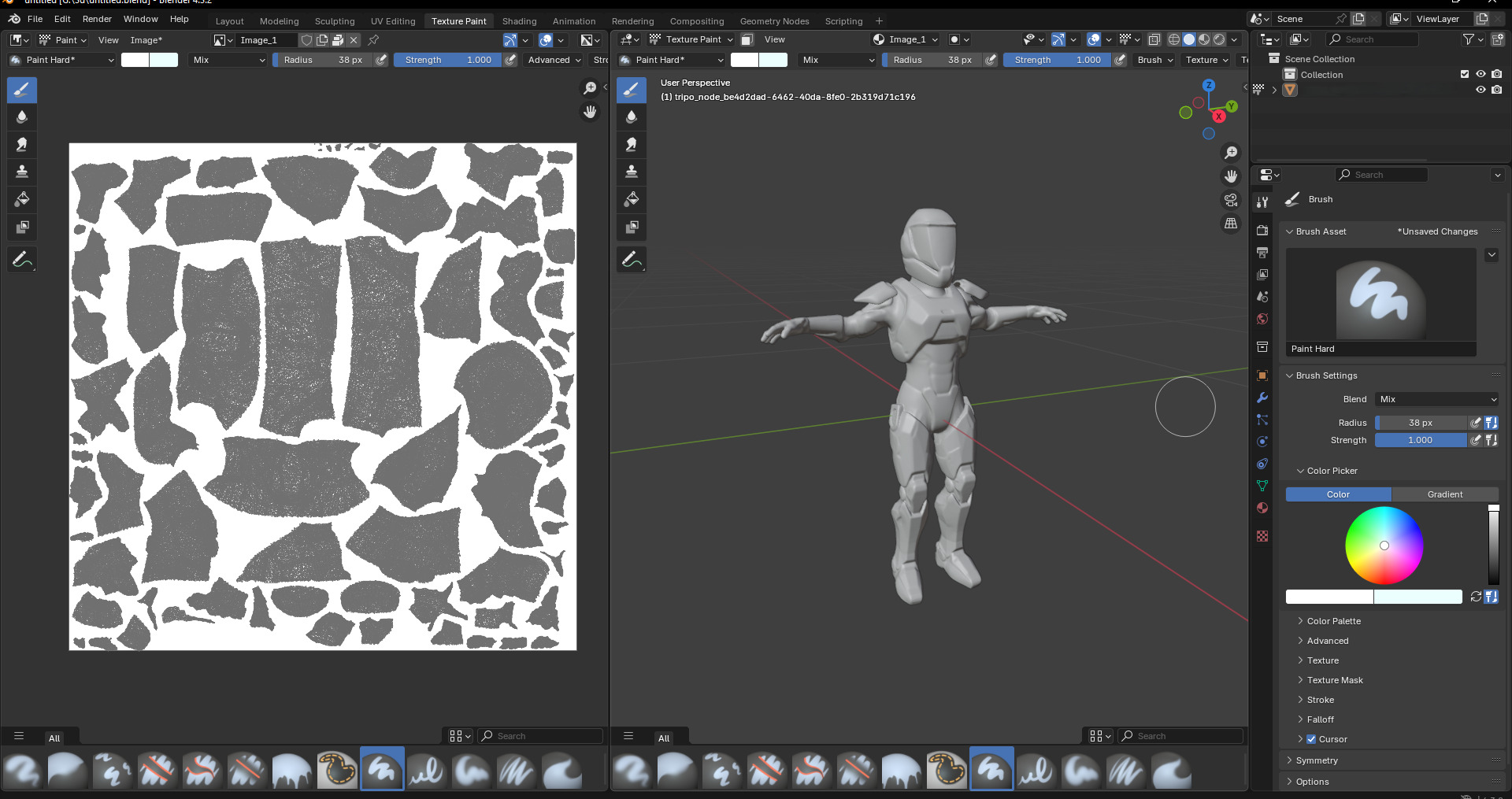The height and width of the screenshot is (799, 1512).
Task: Open the Render menu
Action: coord(97,19)
